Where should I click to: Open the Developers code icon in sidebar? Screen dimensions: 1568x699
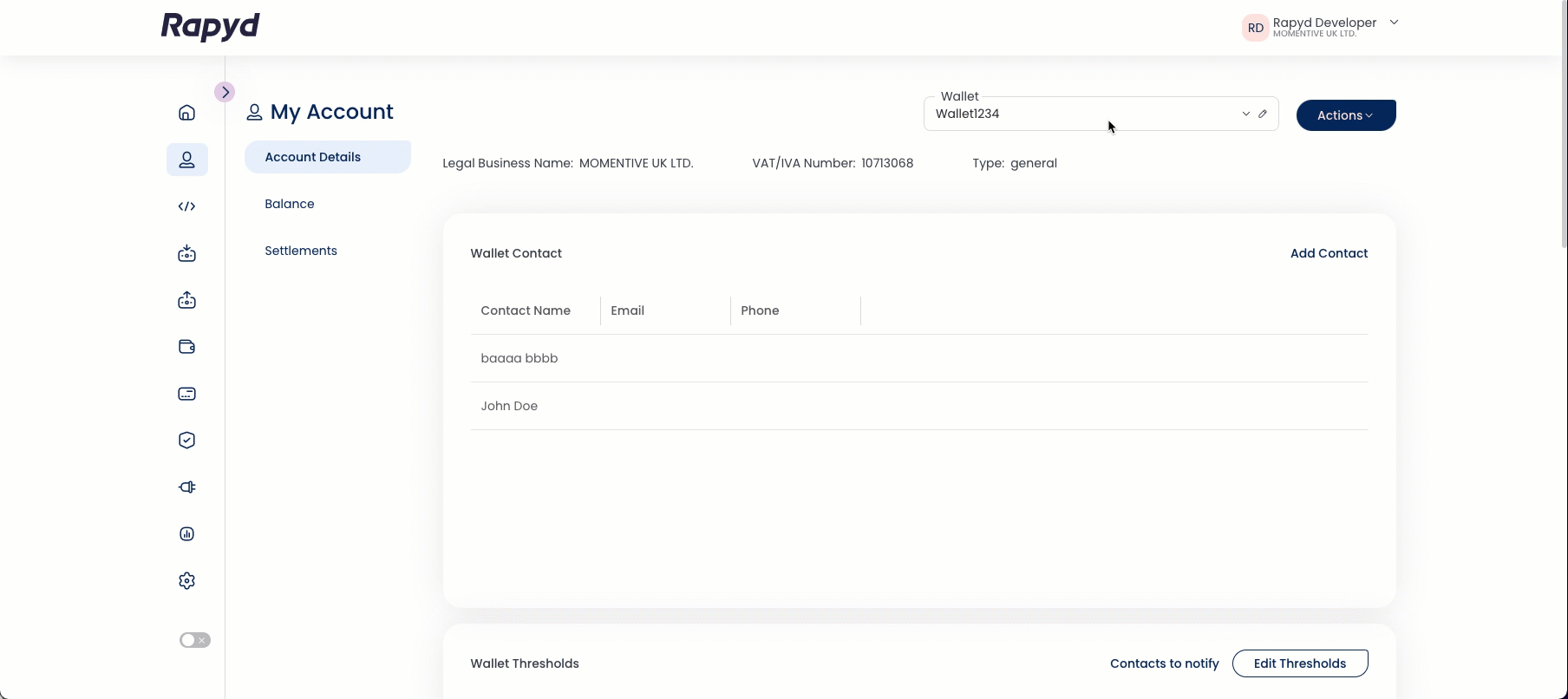[x=186, y=206]
